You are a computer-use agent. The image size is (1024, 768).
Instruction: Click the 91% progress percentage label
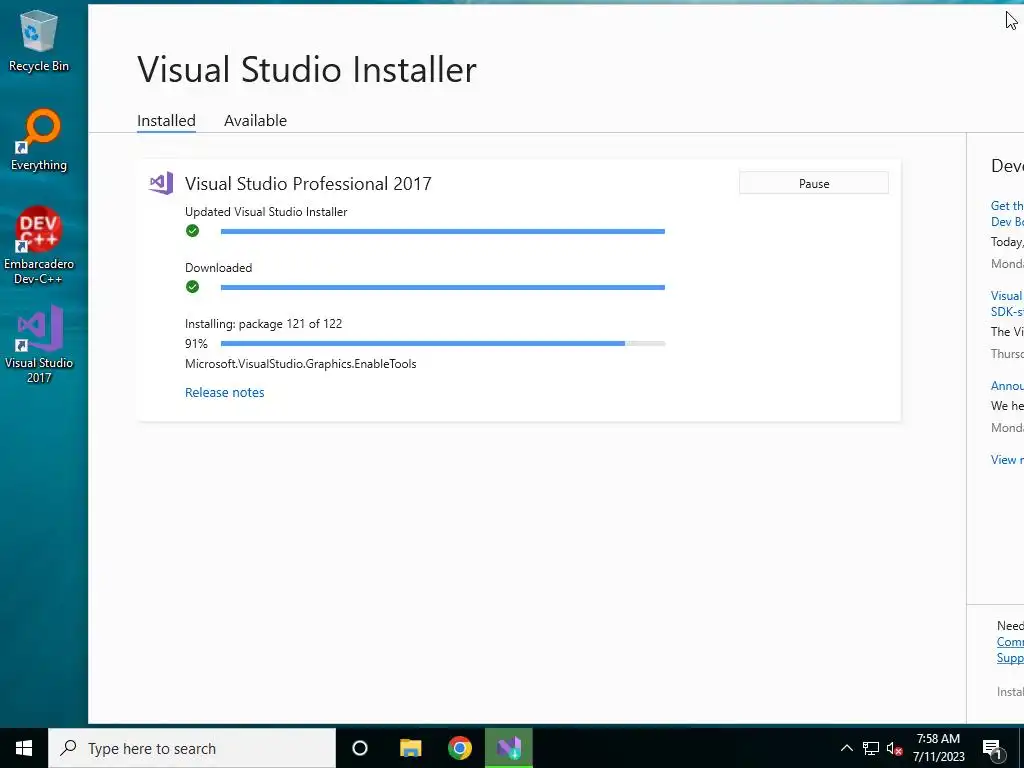[196, 344]
